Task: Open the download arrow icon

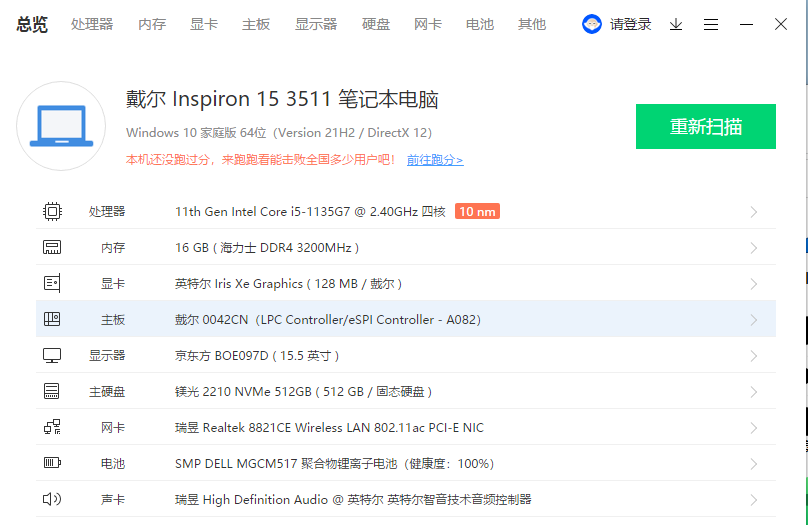Action: 676,24
